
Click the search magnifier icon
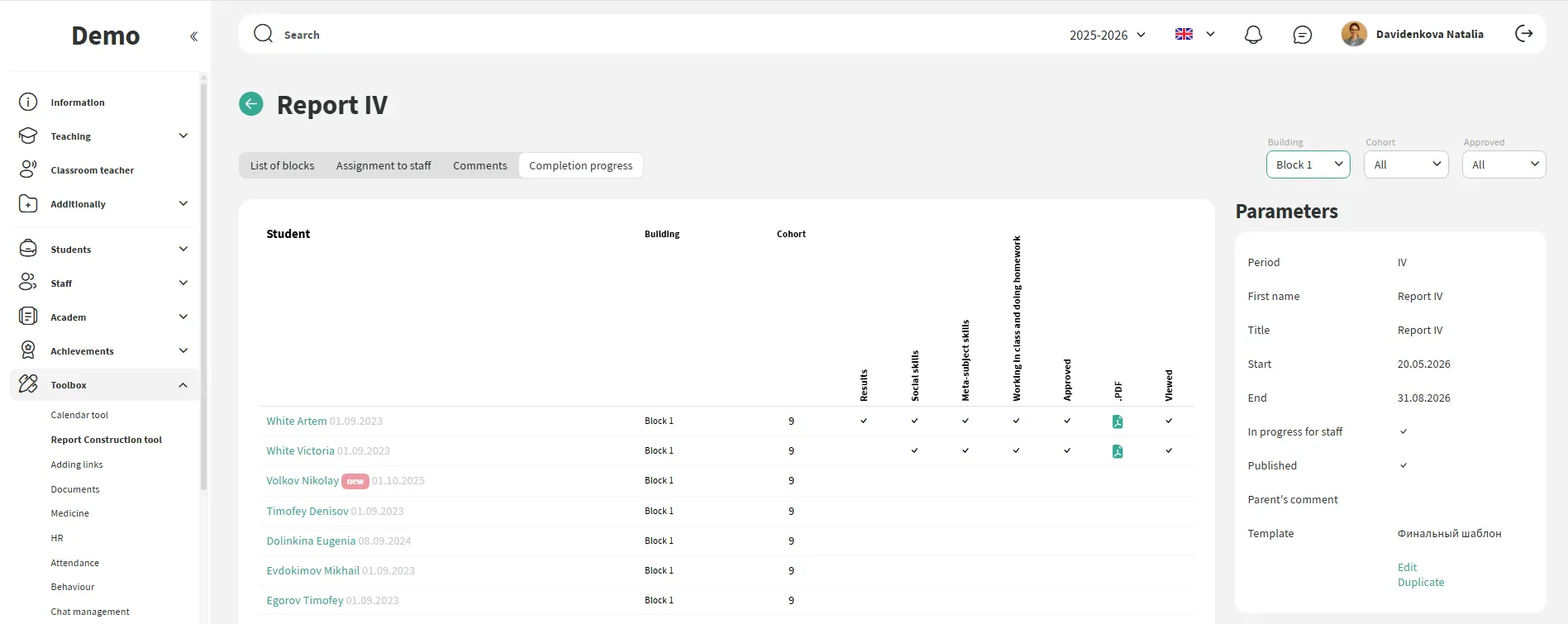pyautogui.click(x=263, y=34)
